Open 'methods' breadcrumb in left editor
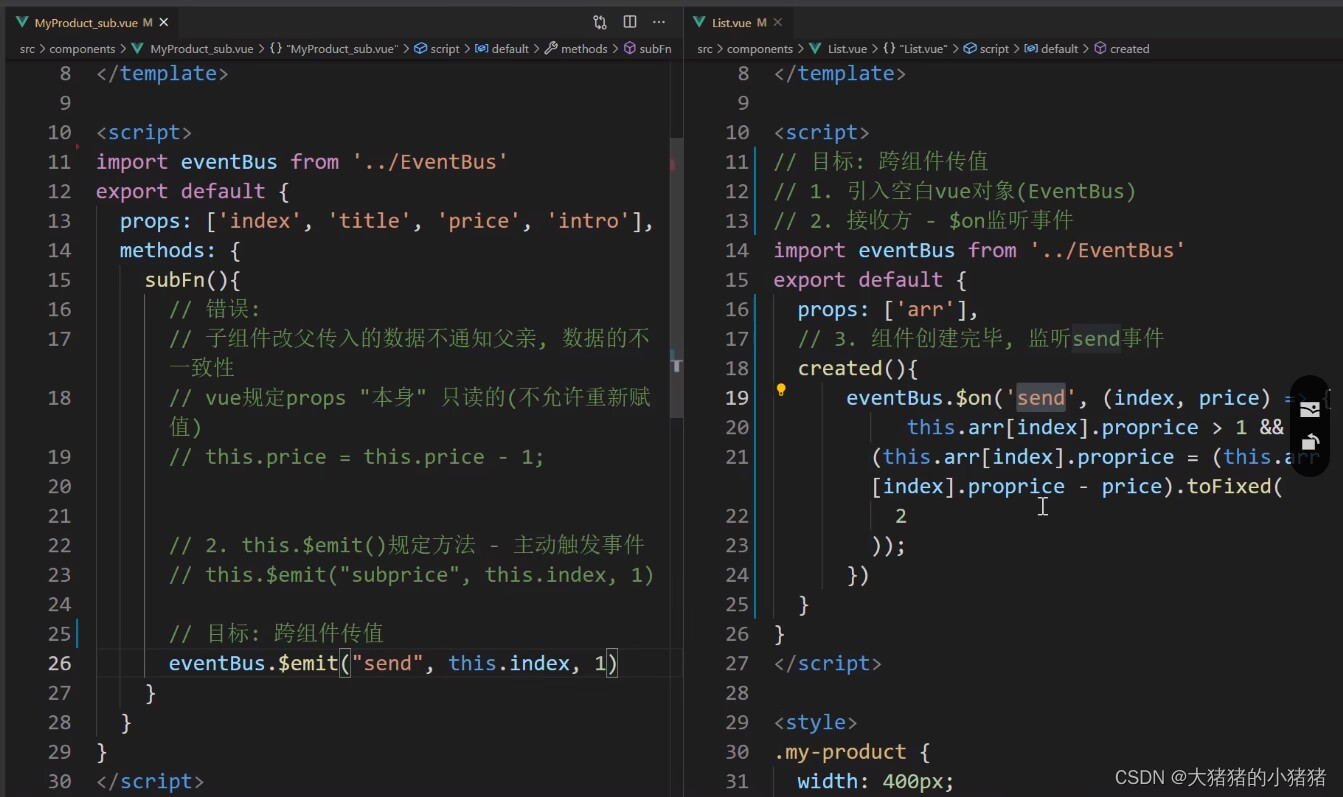This screenshot has height=797, width=1343. click(x=577, y=48)
